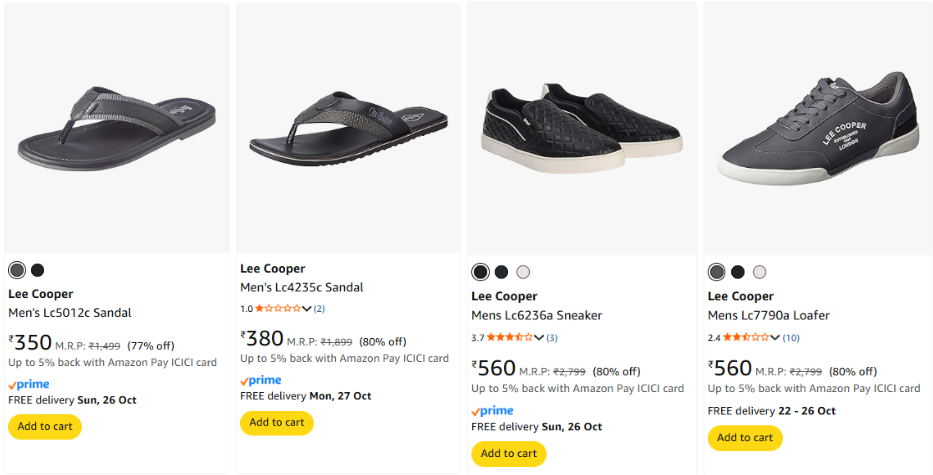933x475 pixels.
Task: Open rating breakdown for Lc7790a Loafer
Action: [775, 338]
